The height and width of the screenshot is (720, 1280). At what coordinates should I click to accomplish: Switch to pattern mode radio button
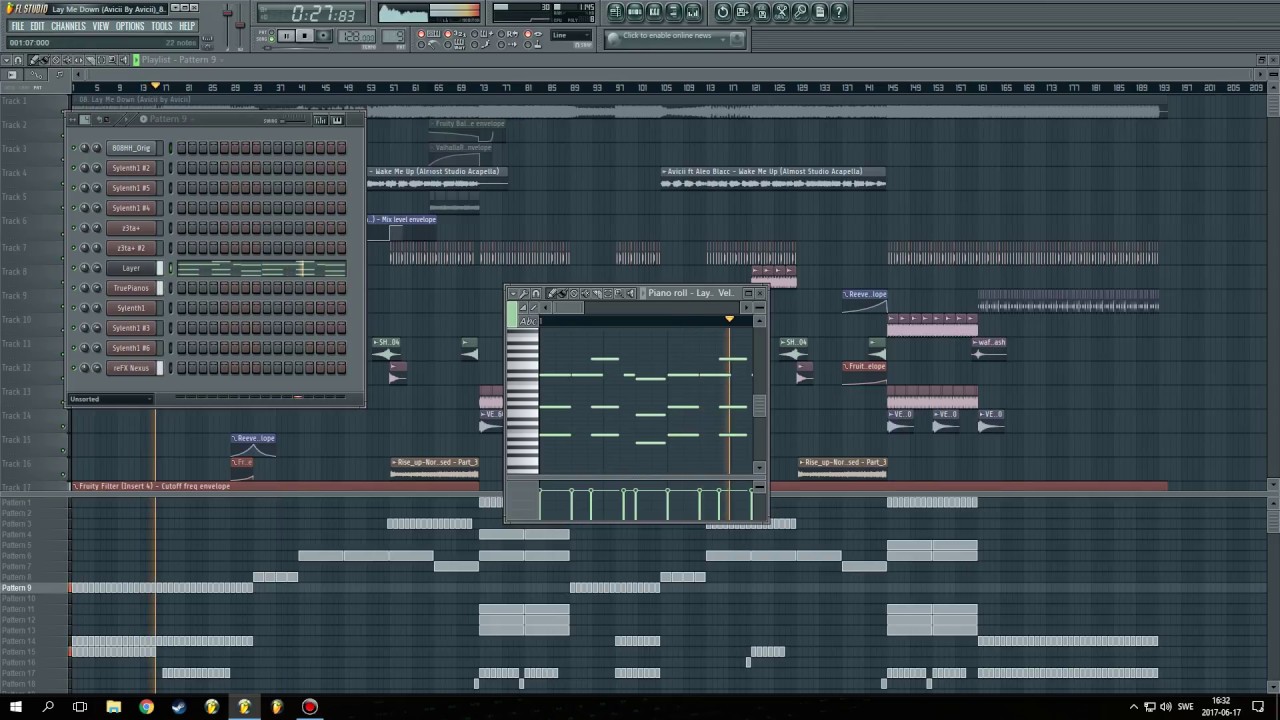(x=271, y=32)
